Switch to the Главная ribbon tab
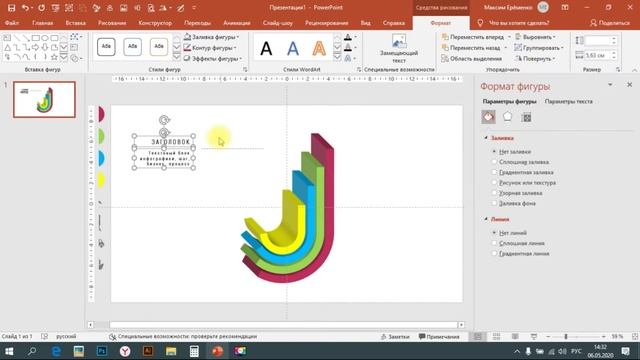This screenshot has height=360, width=640. pyautogui.click(x=42, y=23)
